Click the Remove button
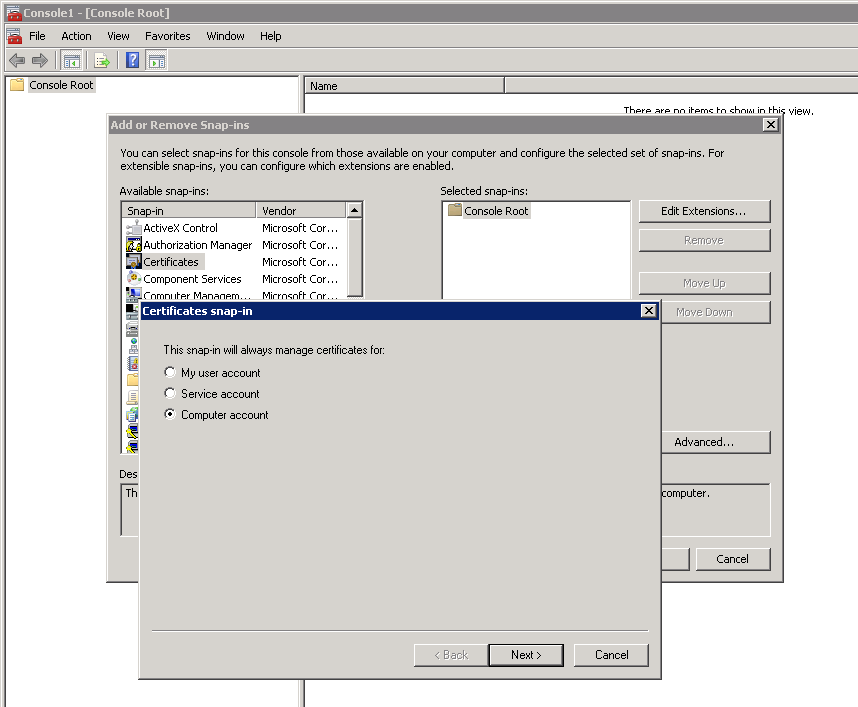Viewport: 858px width, 707px height. pyautogui.click(x=704, y=240)
